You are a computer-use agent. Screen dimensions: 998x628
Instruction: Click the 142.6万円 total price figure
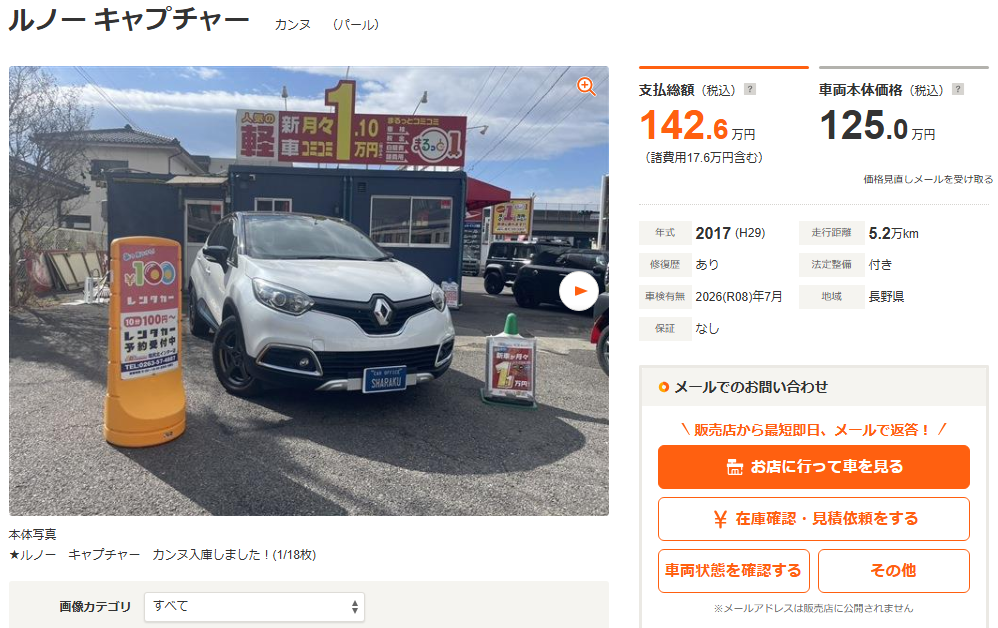tap(697, 125)
